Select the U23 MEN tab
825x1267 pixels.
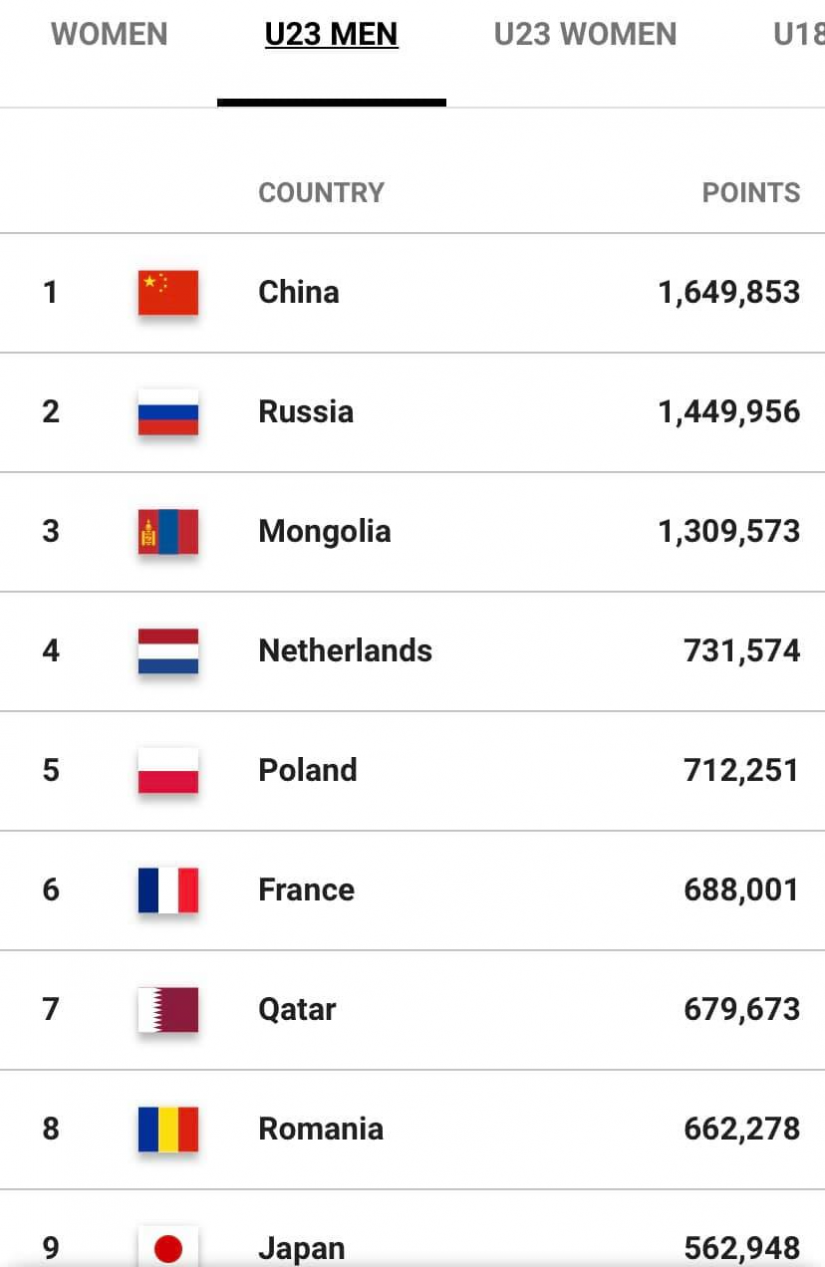pos(331,35)
